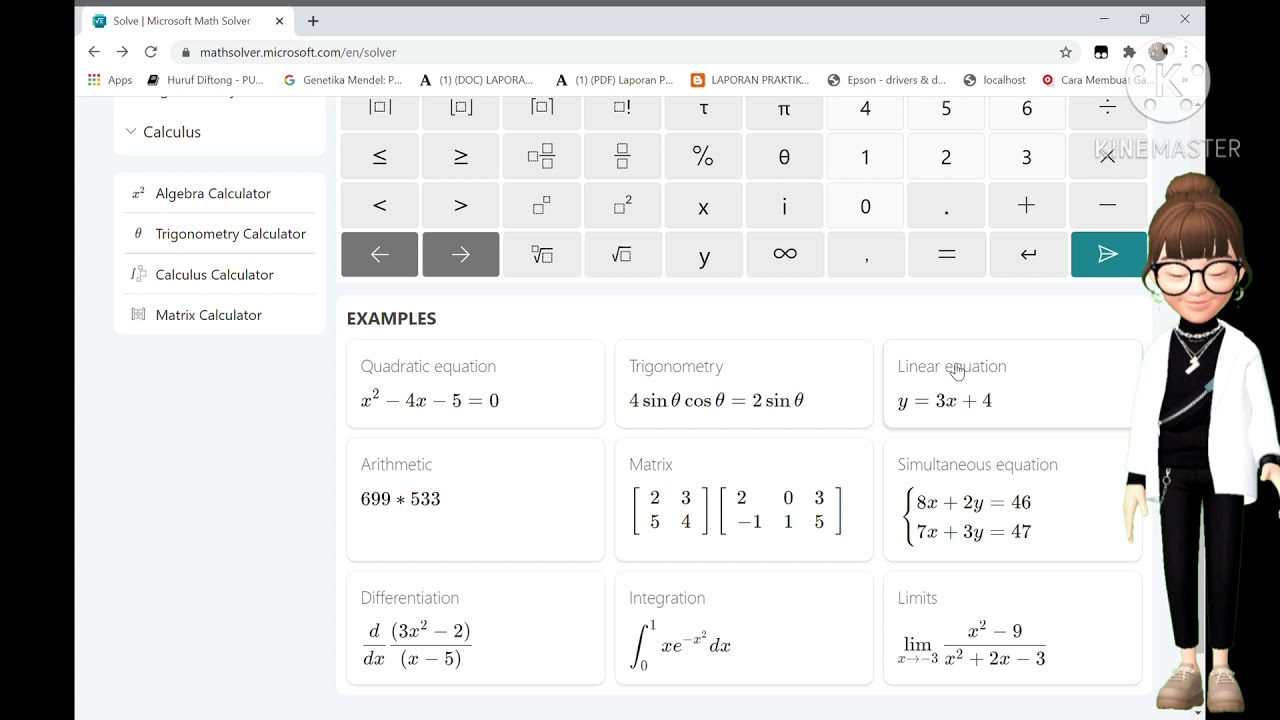Submit the problem with send button
This screenshot has width=1280, height=720.
point(1108,254)
